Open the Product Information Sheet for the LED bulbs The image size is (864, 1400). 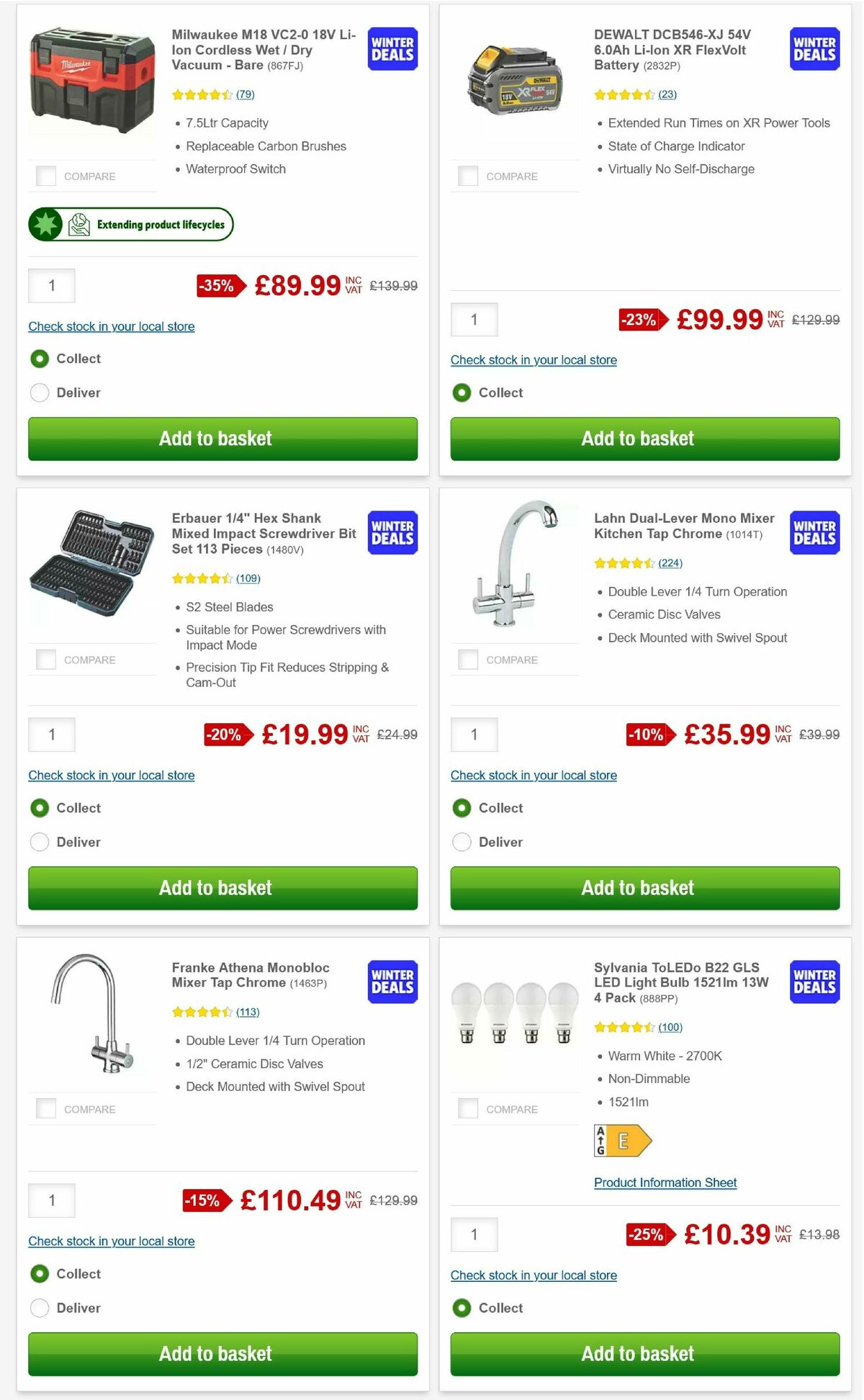[x=665, y=1183]
